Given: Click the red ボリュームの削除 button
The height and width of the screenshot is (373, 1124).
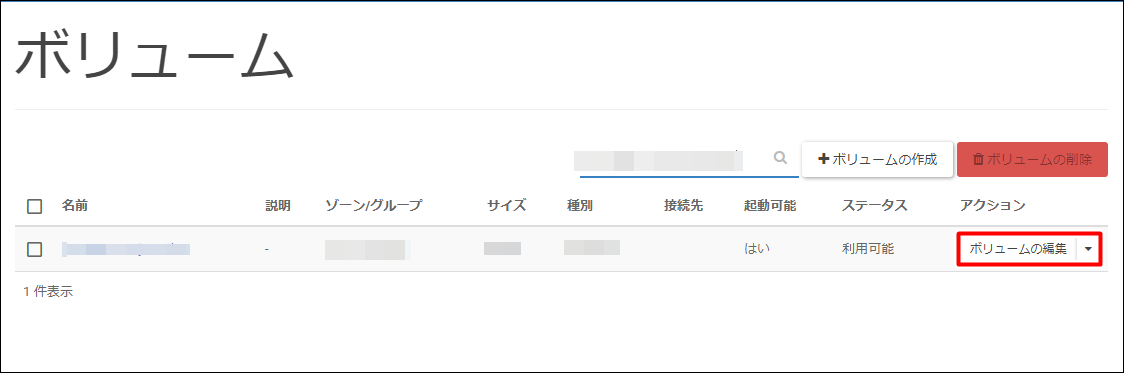Looking at the screenshot, I should [x=1032, y=159].
